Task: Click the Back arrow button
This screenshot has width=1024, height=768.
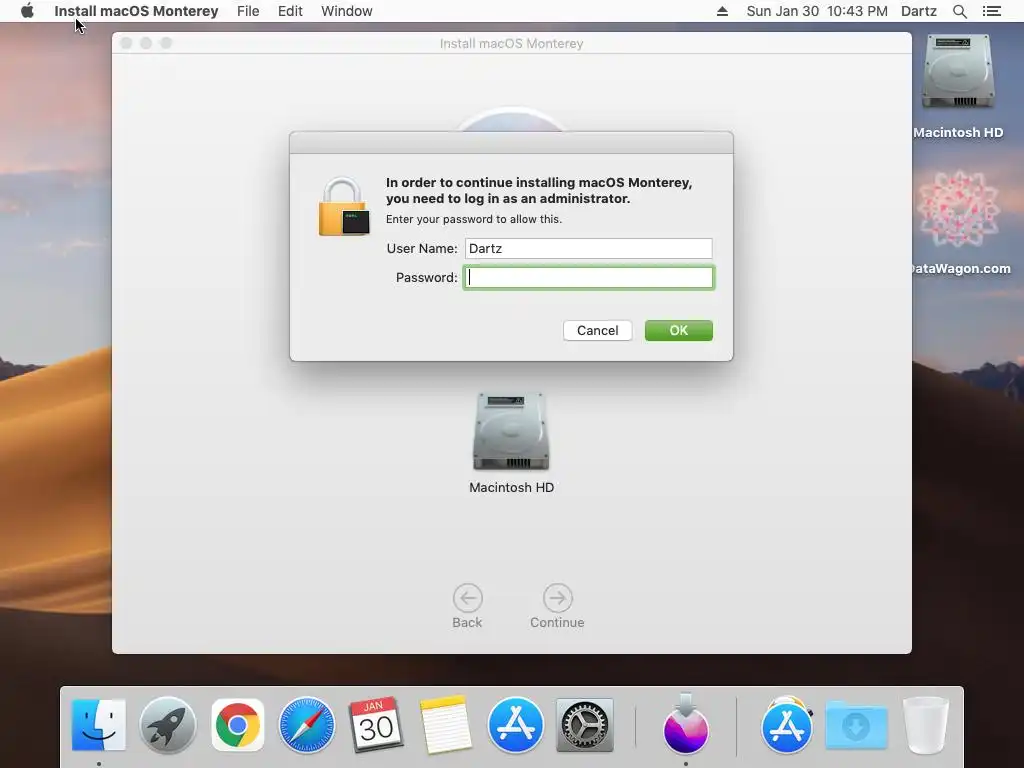Action: [x=468, y=598]
